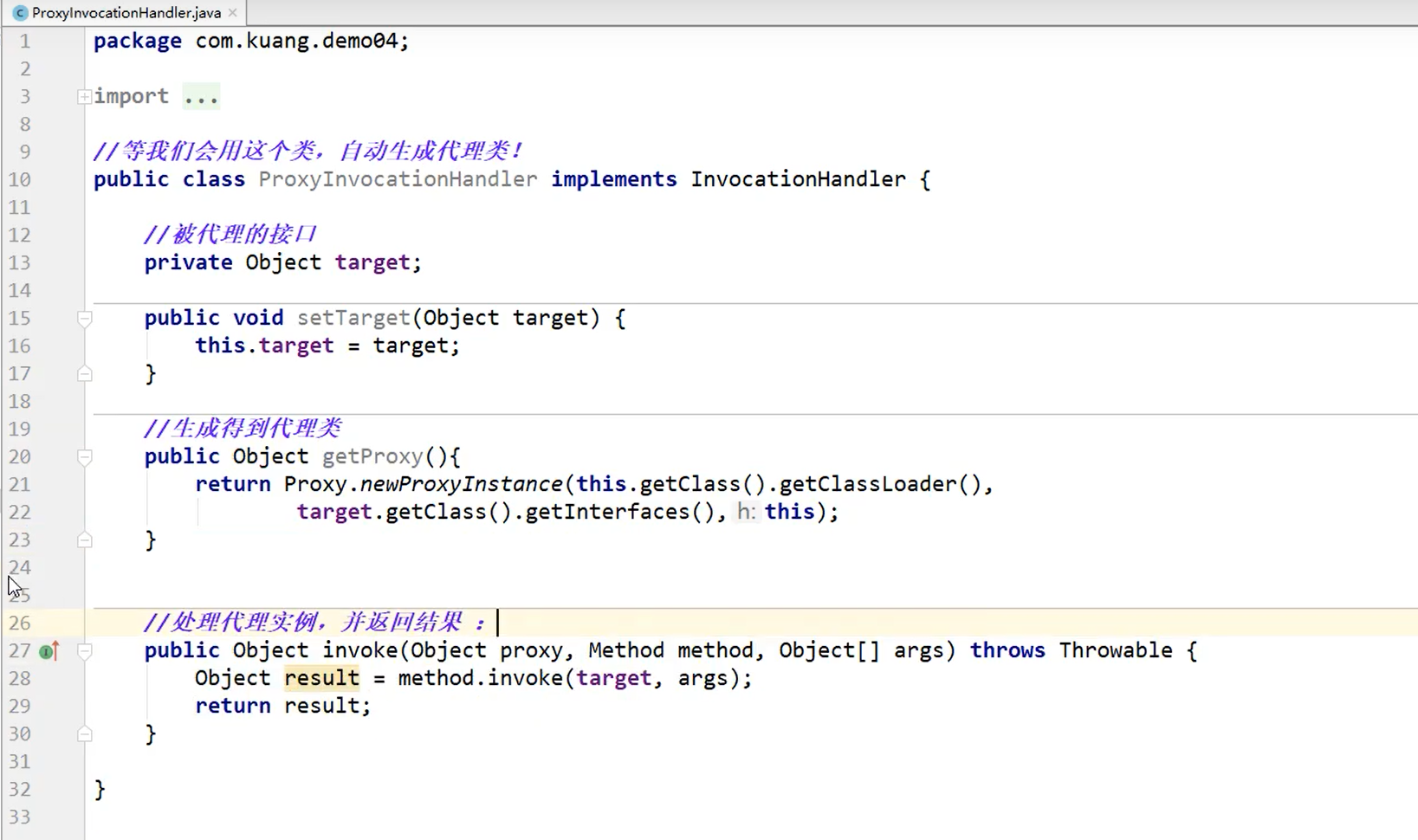Viewport: 1418px width, 840px height.
Task: Click the collapsed import ellipsis placeholder
Action: pyautogui.click(x=201, y=96)
